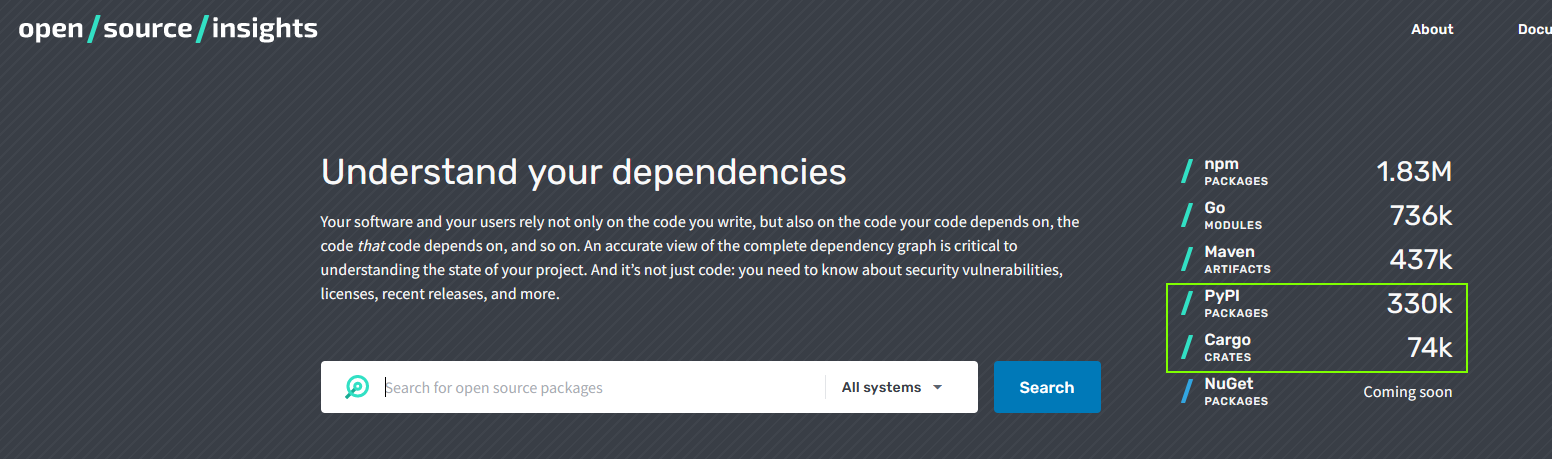This screenshot has width=1552, height=459.
Task: Focus the package search input field
Action: [x=603, y=387]
